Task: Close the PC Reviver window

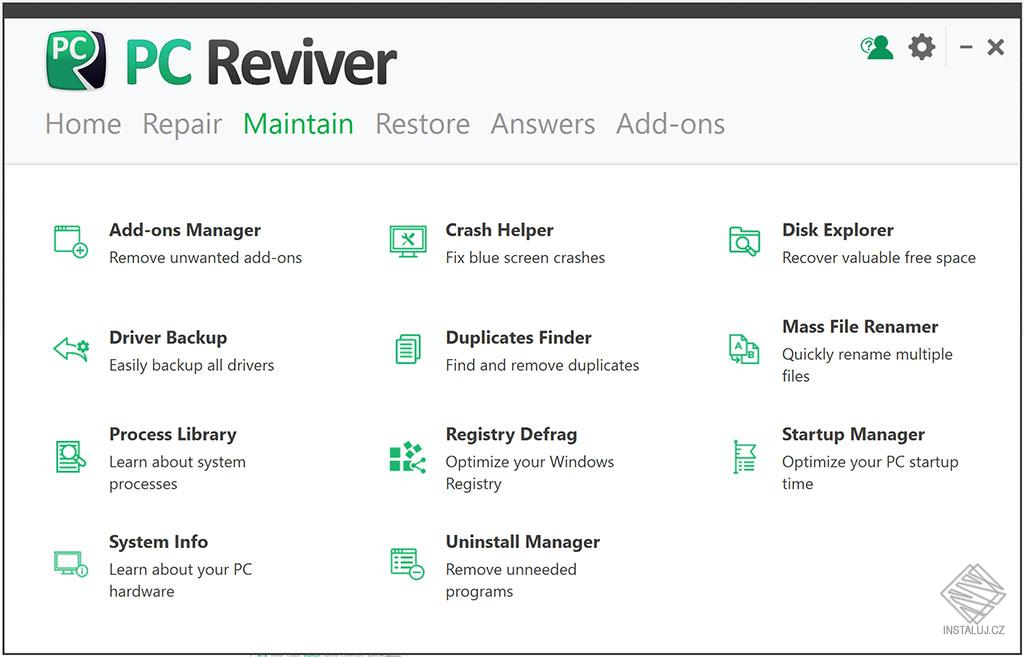Action: pyautogui.click(x=996, y=47)
